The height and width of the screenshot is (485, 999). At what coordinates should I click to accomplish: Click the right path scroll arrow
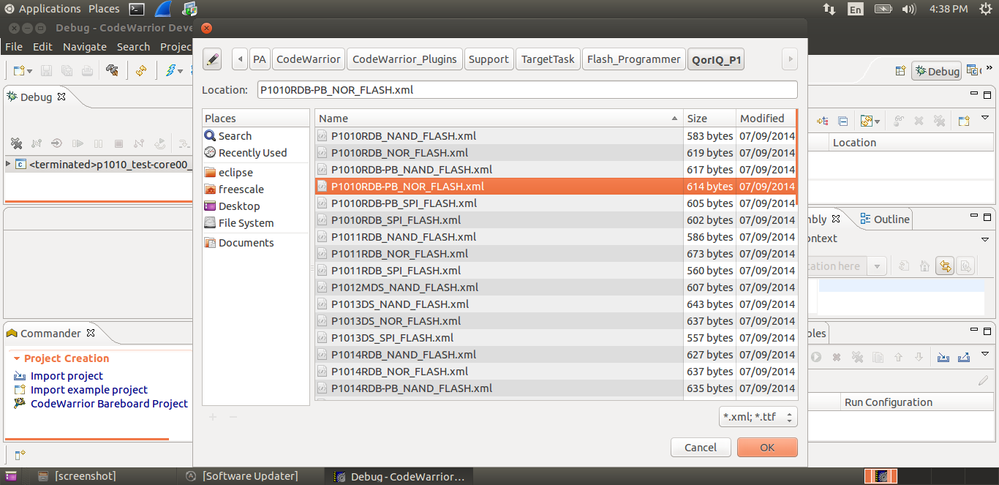(x=790, y=59)
